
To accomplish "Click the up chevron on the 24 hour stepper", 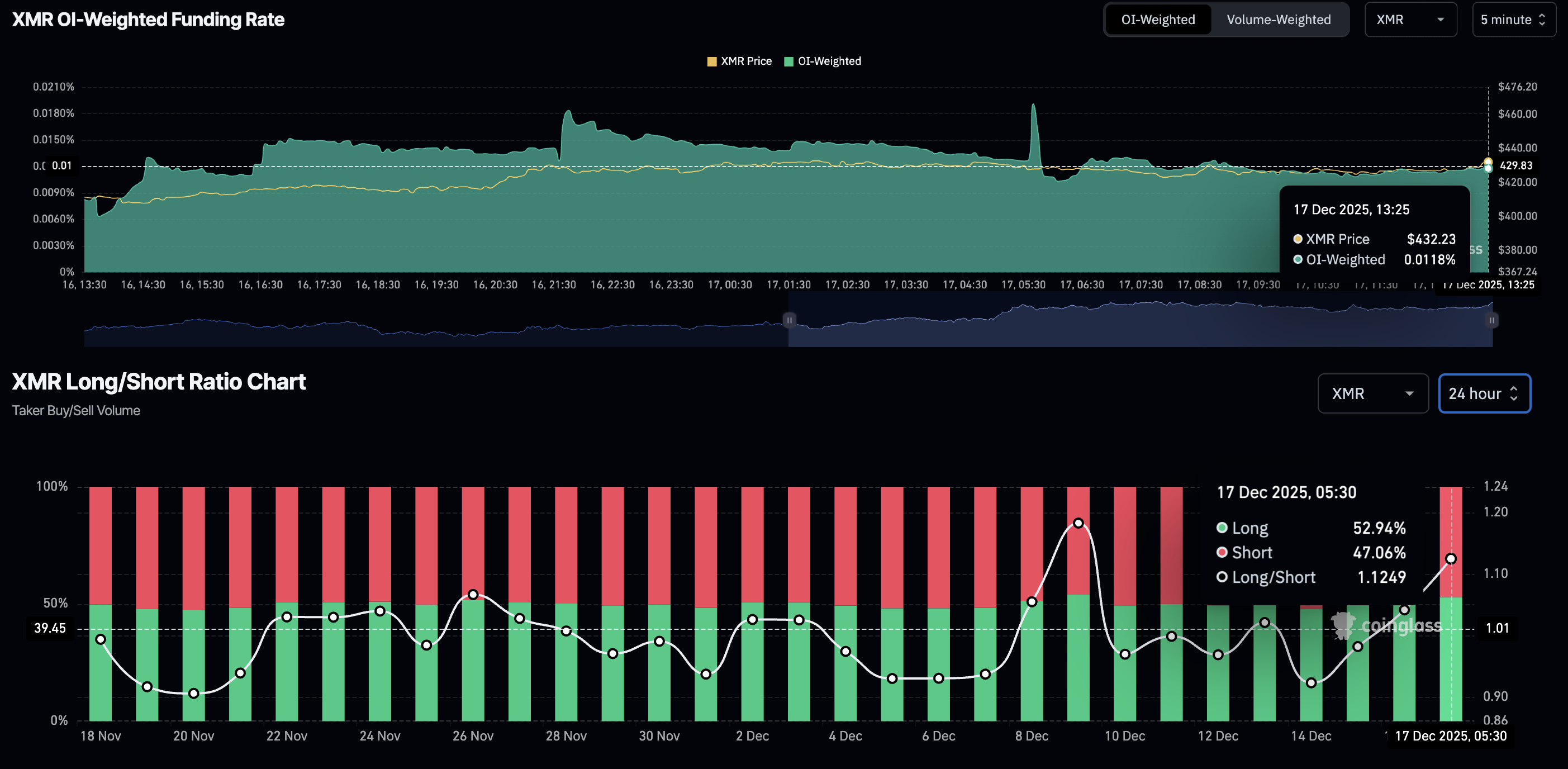I will [x=1515, y=388].
